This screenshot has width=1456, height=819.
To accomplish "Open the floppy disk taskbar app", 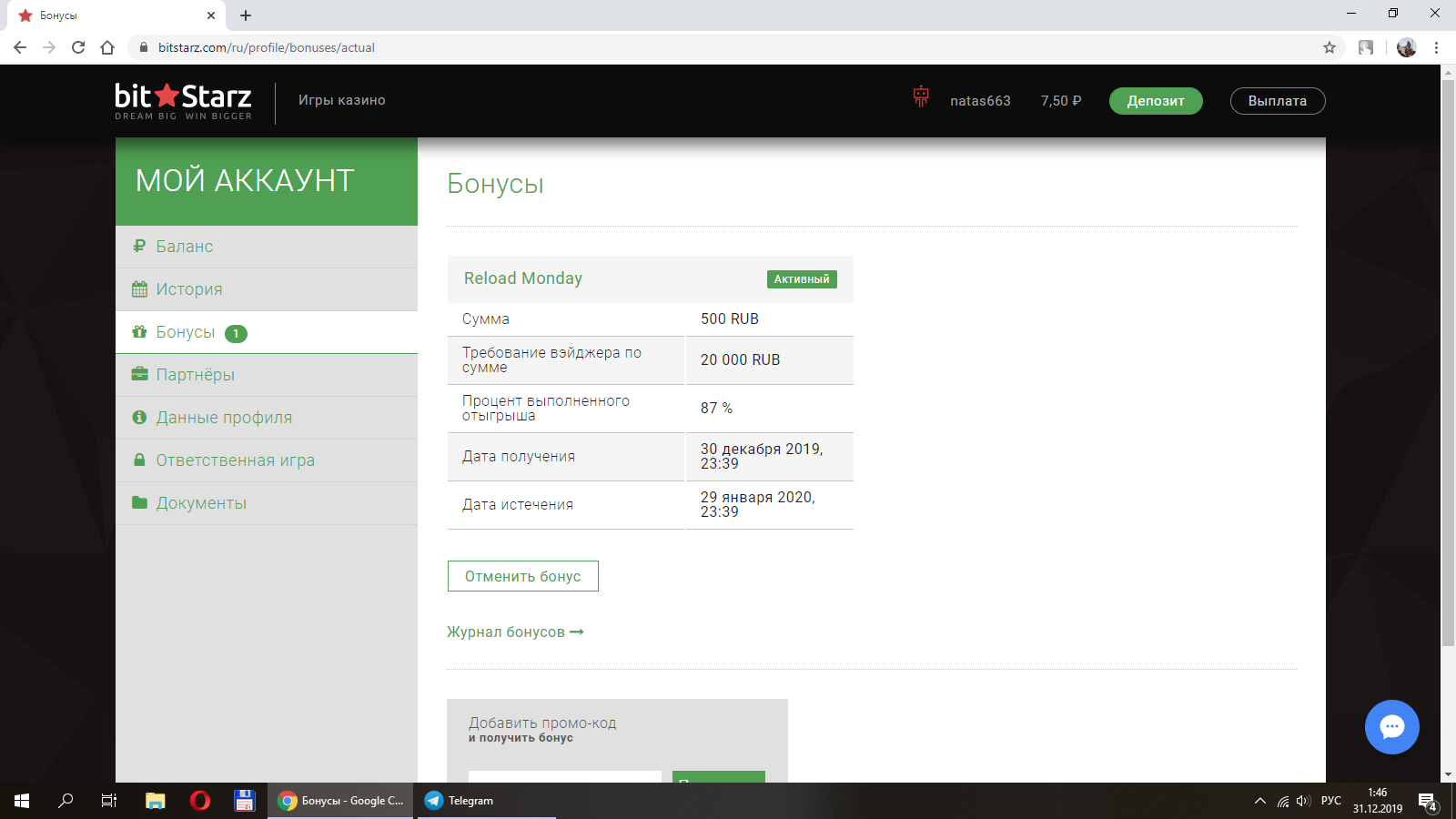I will pyautogui.click(x=244, y=801).
